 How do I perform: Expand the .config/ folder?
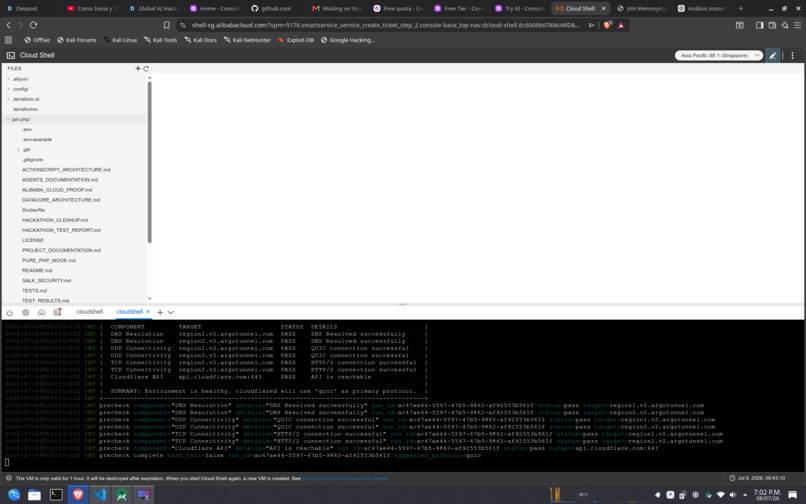8,89
